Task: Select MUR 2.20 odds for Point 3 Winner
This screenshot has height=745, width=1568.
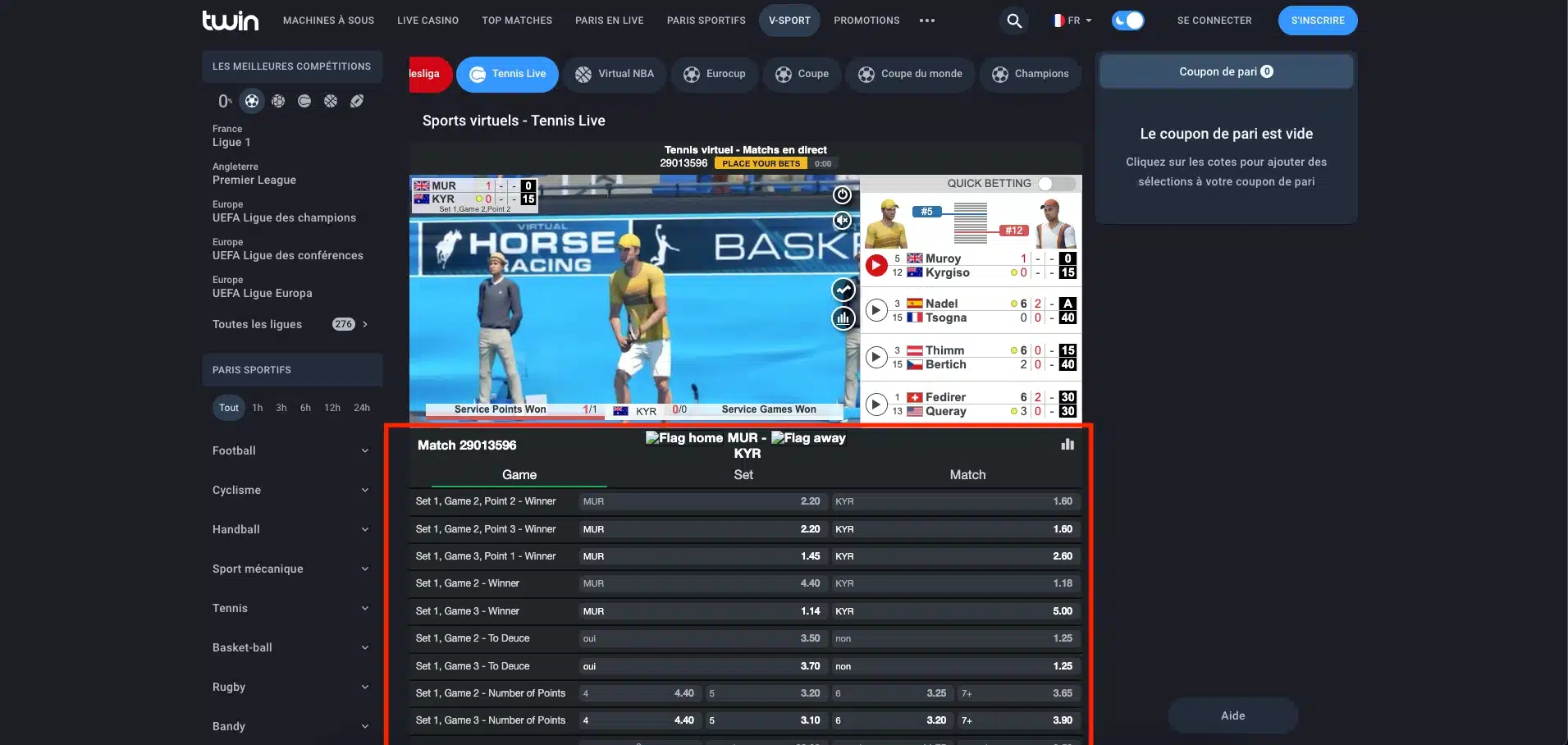Action: pyautogui.click(x=702, y=529)
